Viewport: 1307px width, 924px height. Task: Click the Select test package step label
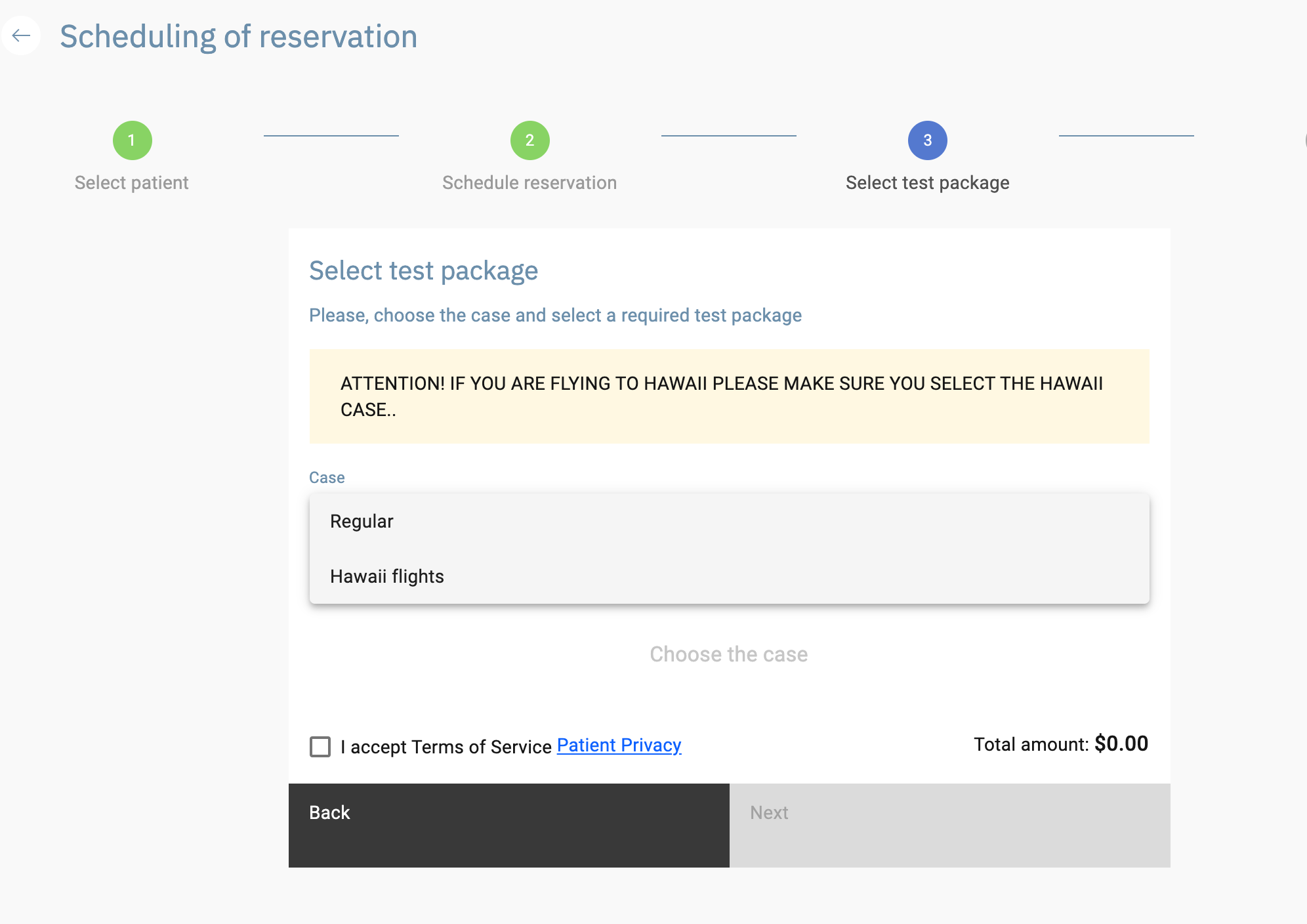pyautogui.click(x=927, y=182)
